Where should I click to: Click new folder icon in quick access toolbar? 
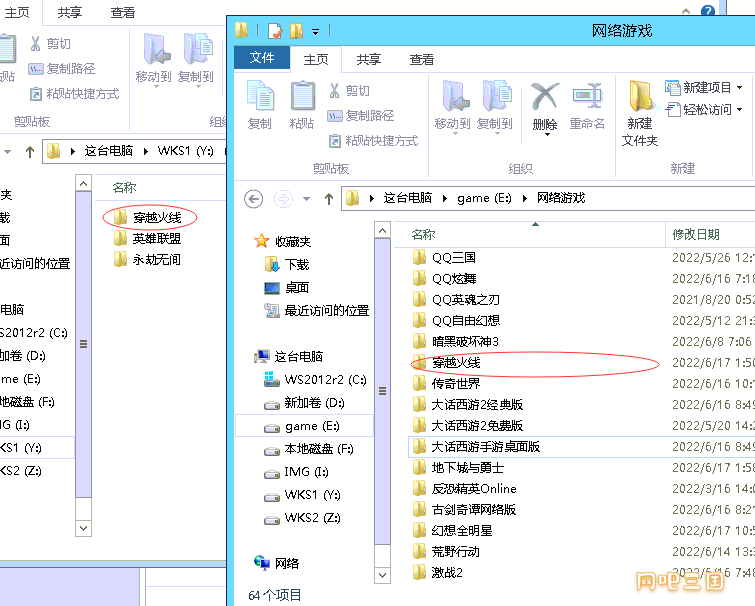297,31
